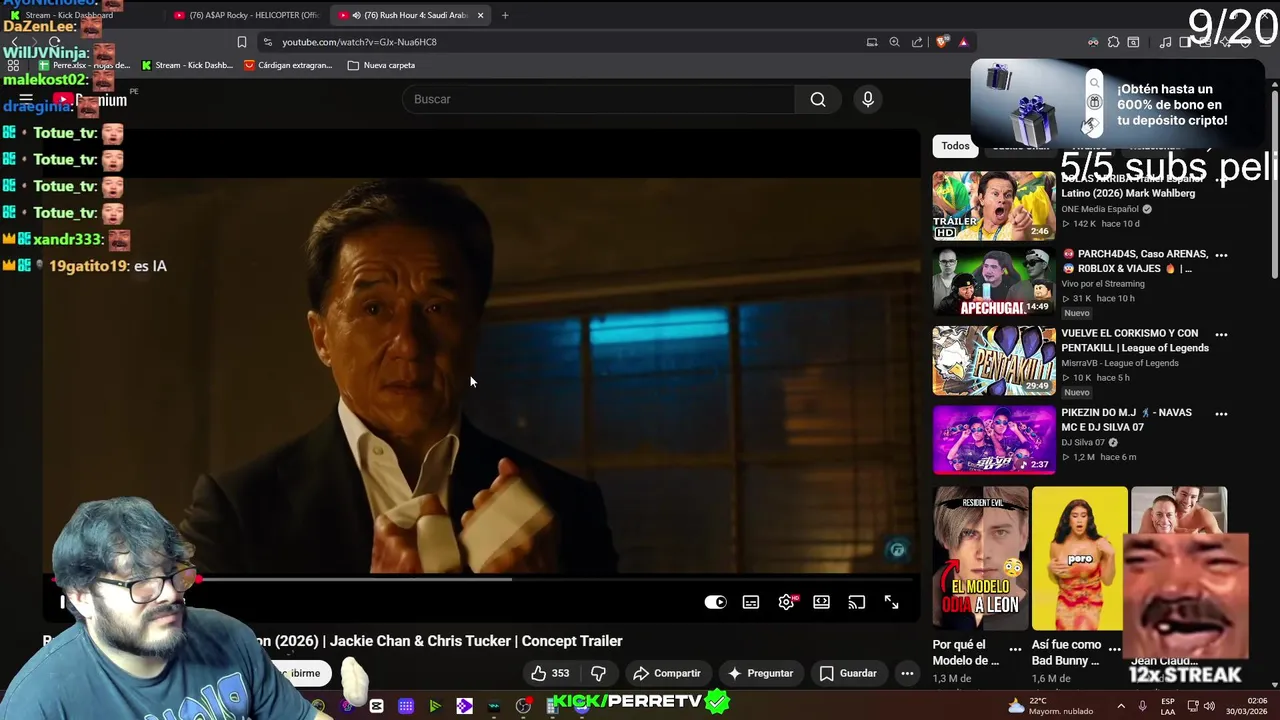Image resolution: width=1280 pixels, height=720 pixels.
Task: Click the taskbar microphone tray icon
Action: tap(1142, 706)
